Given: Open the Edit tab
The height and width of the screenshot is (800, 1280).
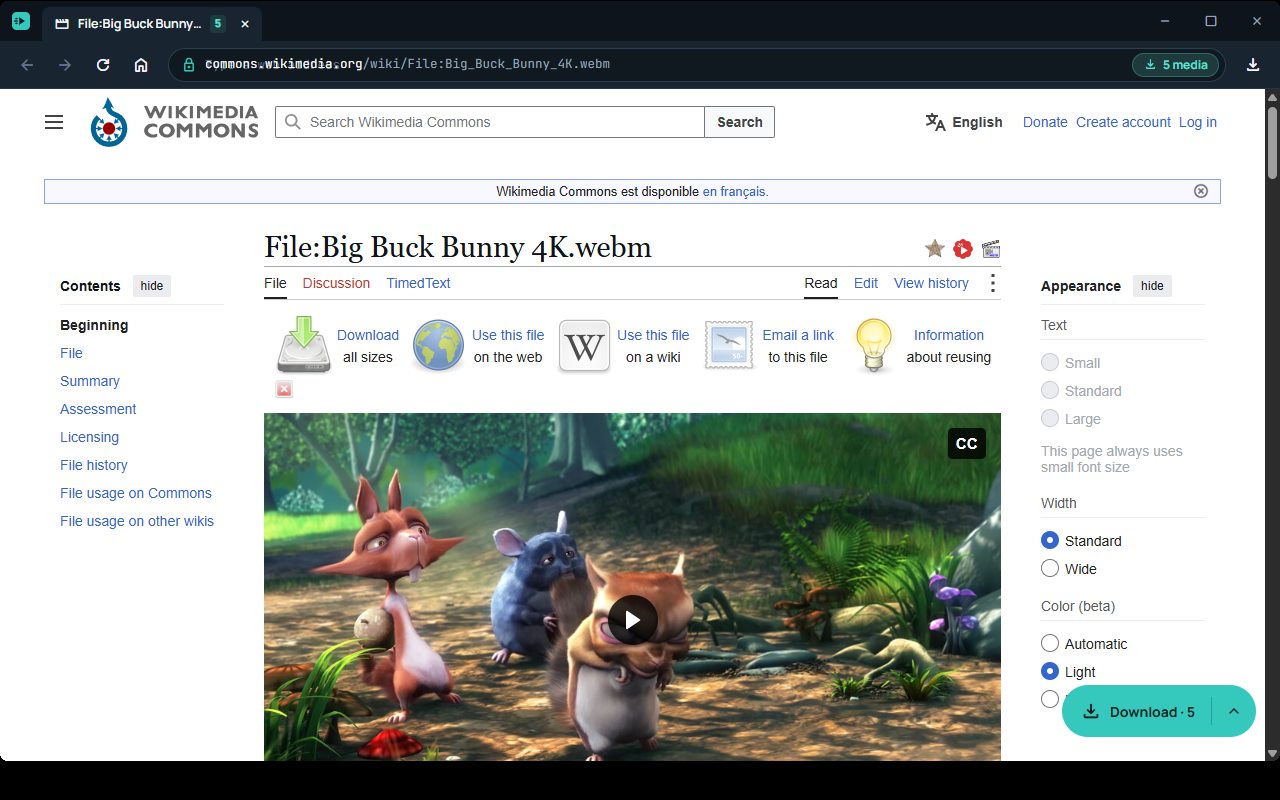Looking at the screenshot, I should click(x=866, y=283).
